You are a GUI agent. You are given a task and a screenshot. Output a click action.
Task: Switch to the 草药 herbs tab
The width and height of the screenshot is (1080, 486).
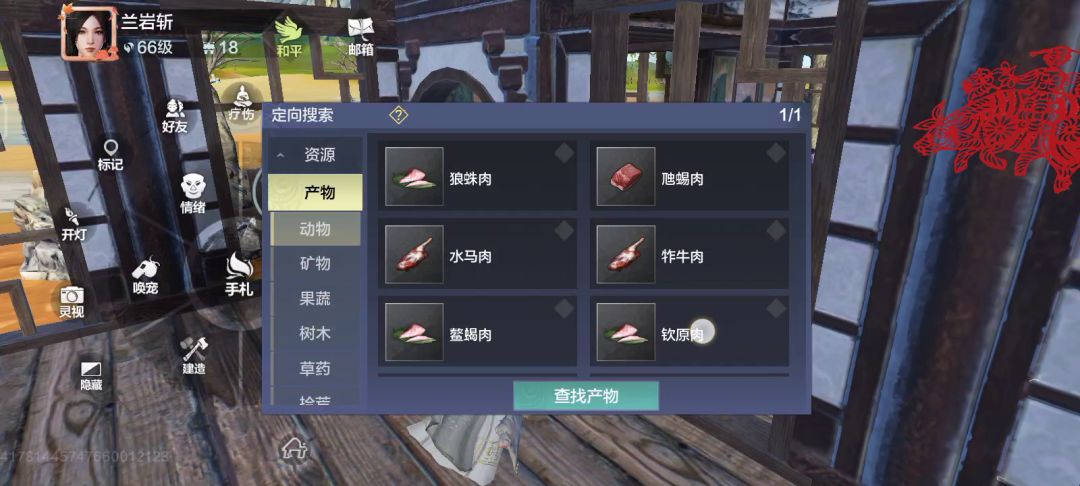(315, 369)
